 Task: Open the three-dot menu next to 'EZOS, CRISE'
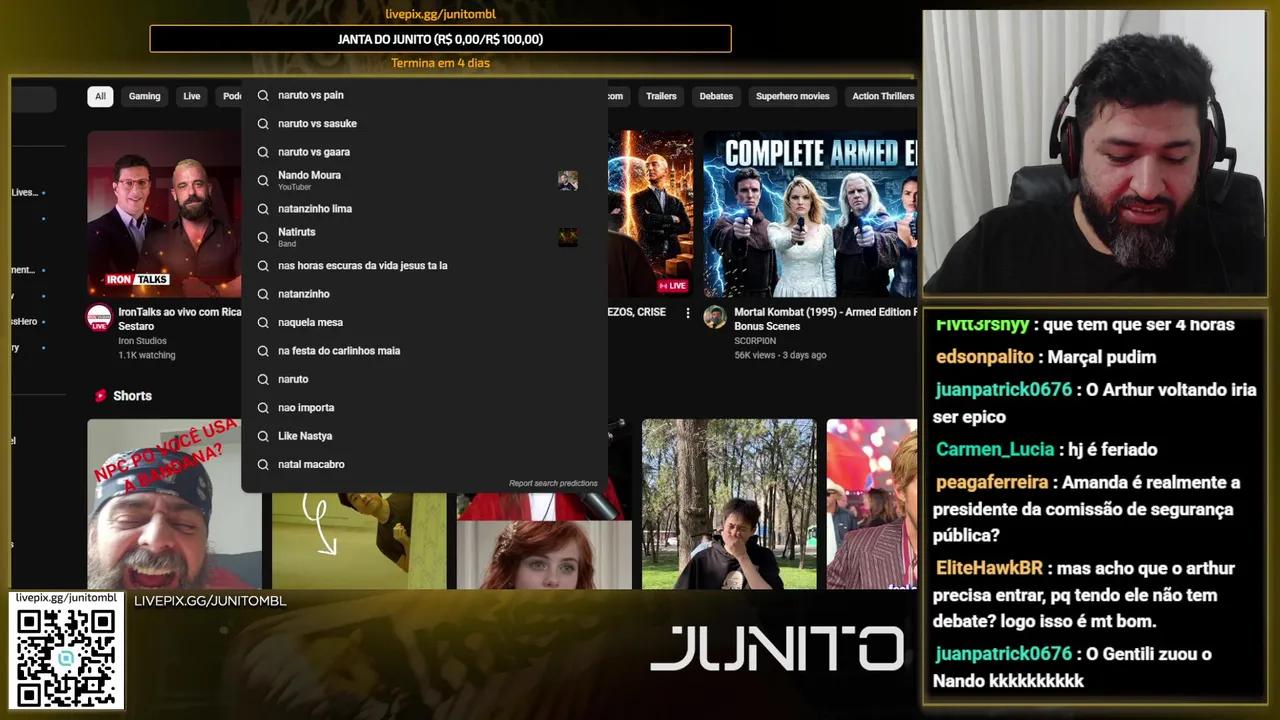coord(687,313)
